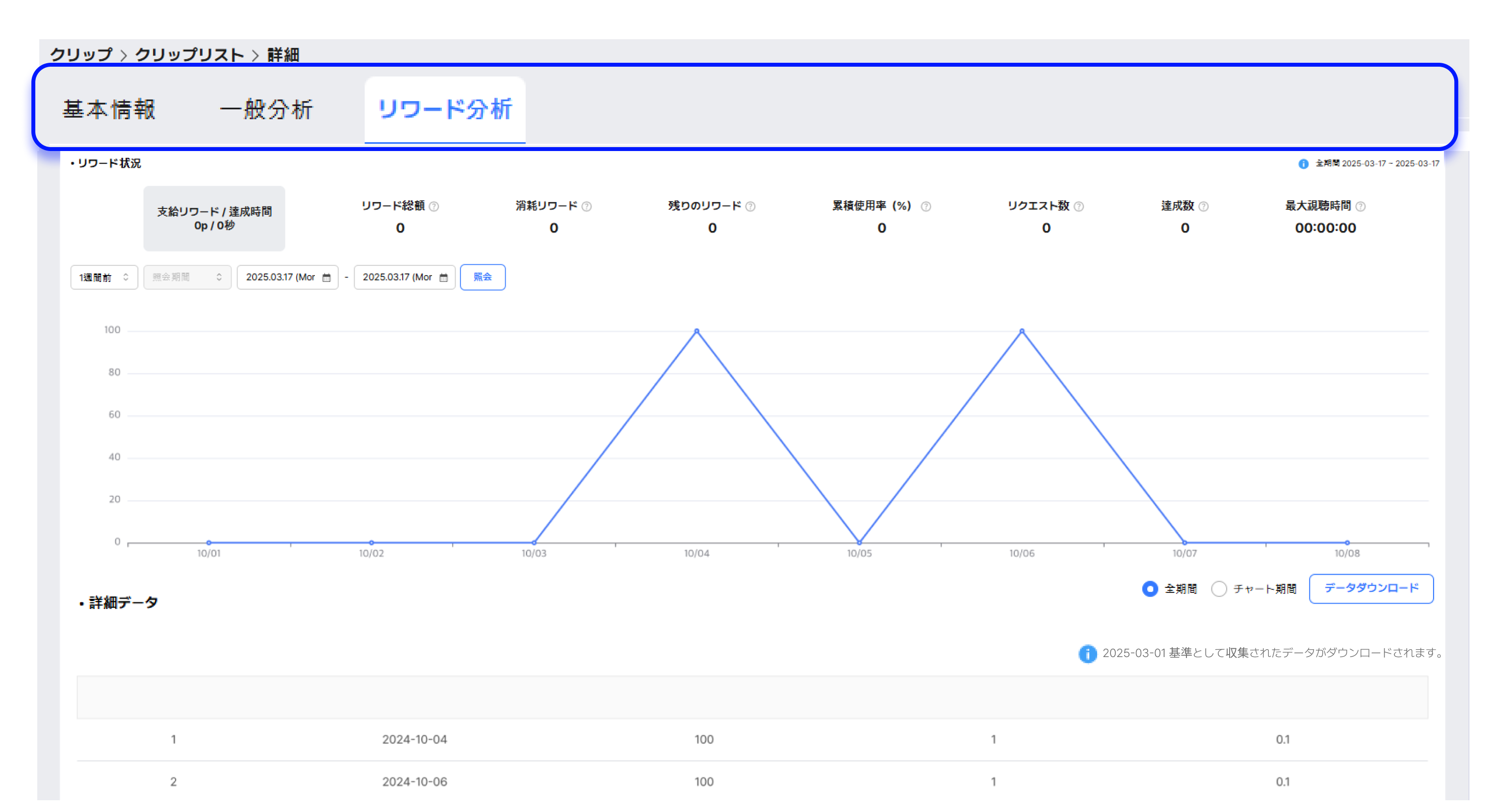Screen dimensions: 1491x812
Task: Switch to the 基本情報 tab
Action: click(109, 110)
